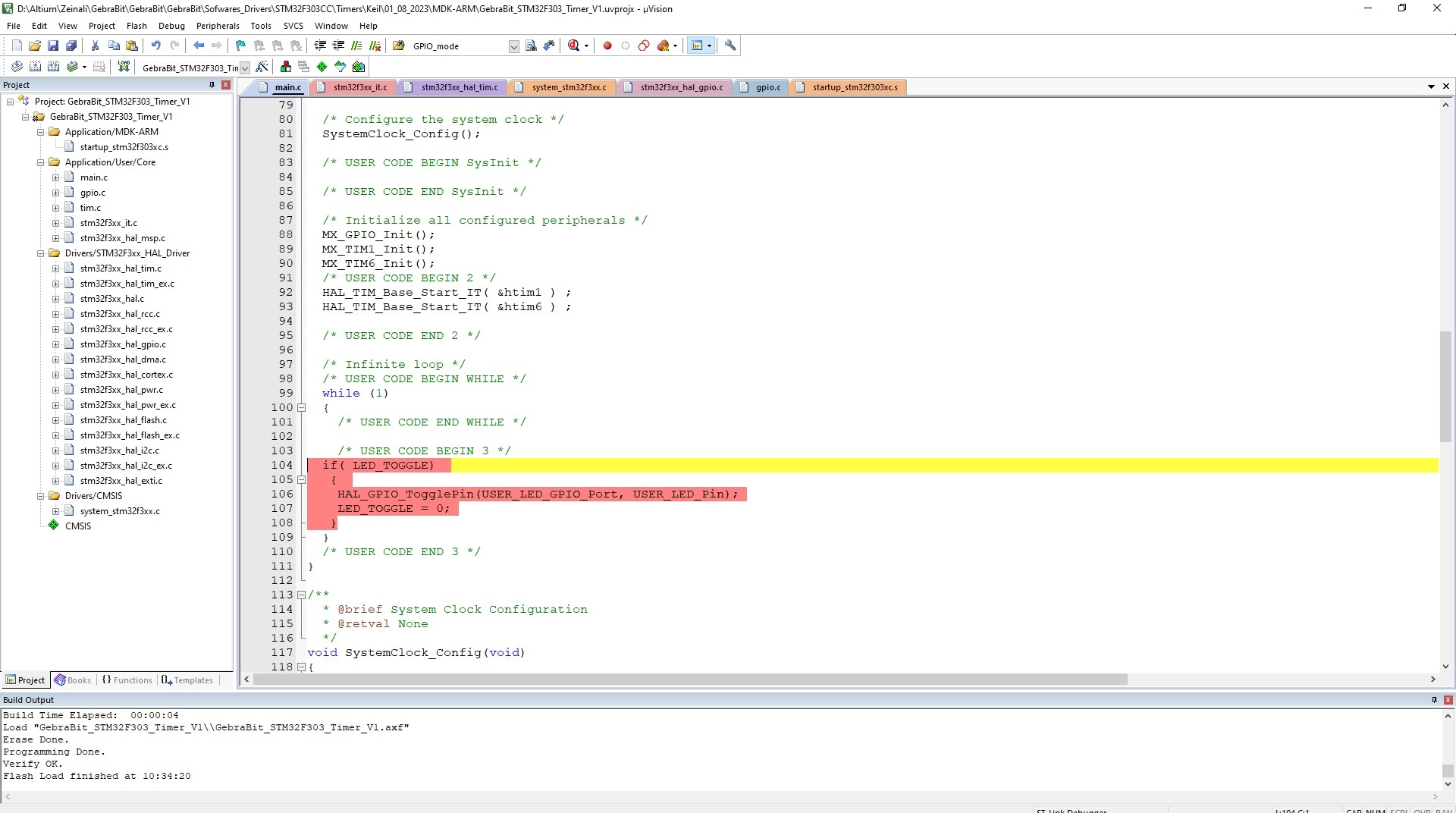The image size is (1456, 813).
Task: Collapse the Application/MDK-ARM folder
Action: [x=41, y=131]
